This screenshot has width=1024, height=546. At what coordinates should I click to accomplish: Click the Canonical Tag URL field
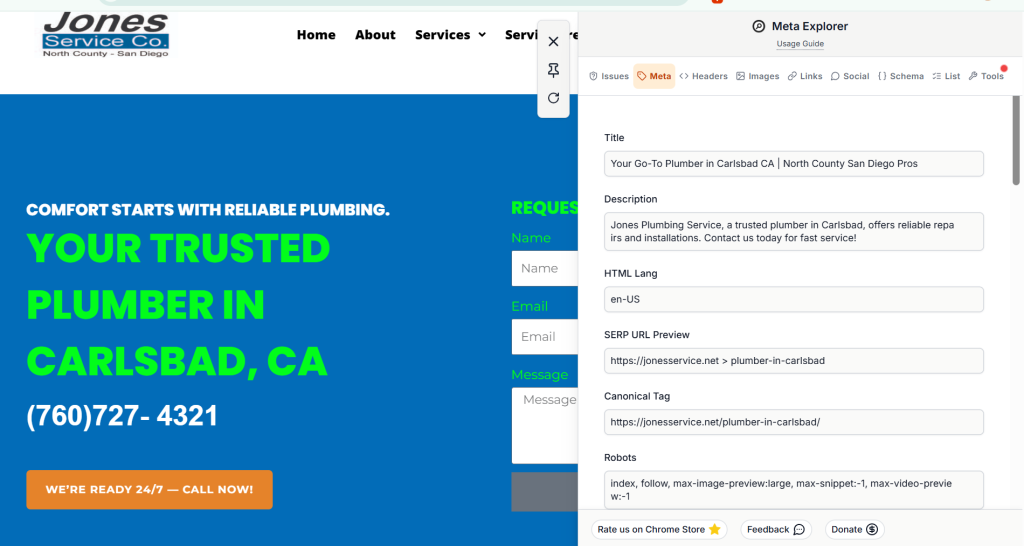[794, 422]
